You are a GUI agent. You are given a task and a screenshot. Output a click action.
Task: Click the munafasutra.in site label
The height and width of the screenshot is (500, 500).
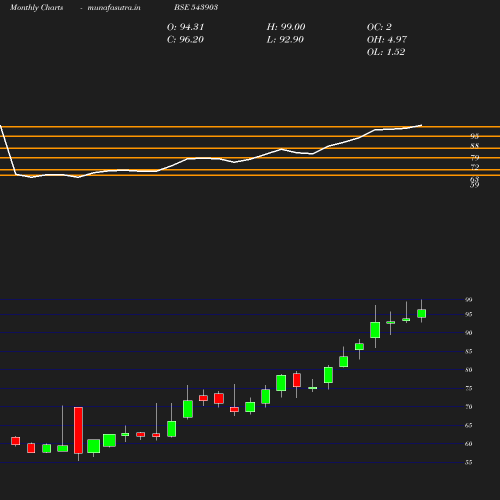tap(114, 7)
